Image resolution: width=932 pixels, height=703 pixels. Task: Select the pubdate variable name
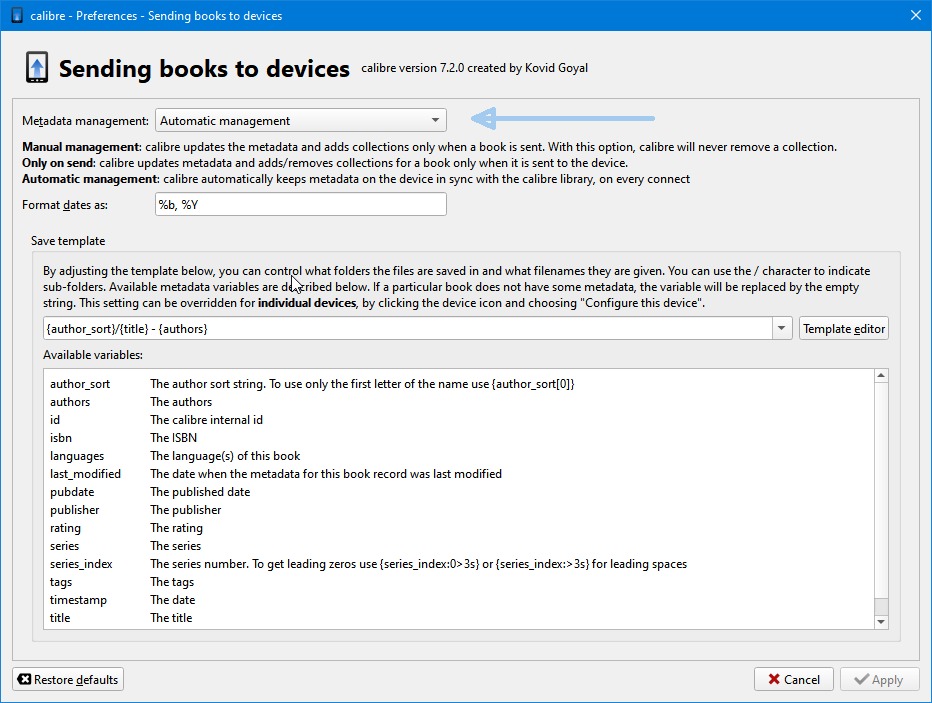[x=72, y=492]
